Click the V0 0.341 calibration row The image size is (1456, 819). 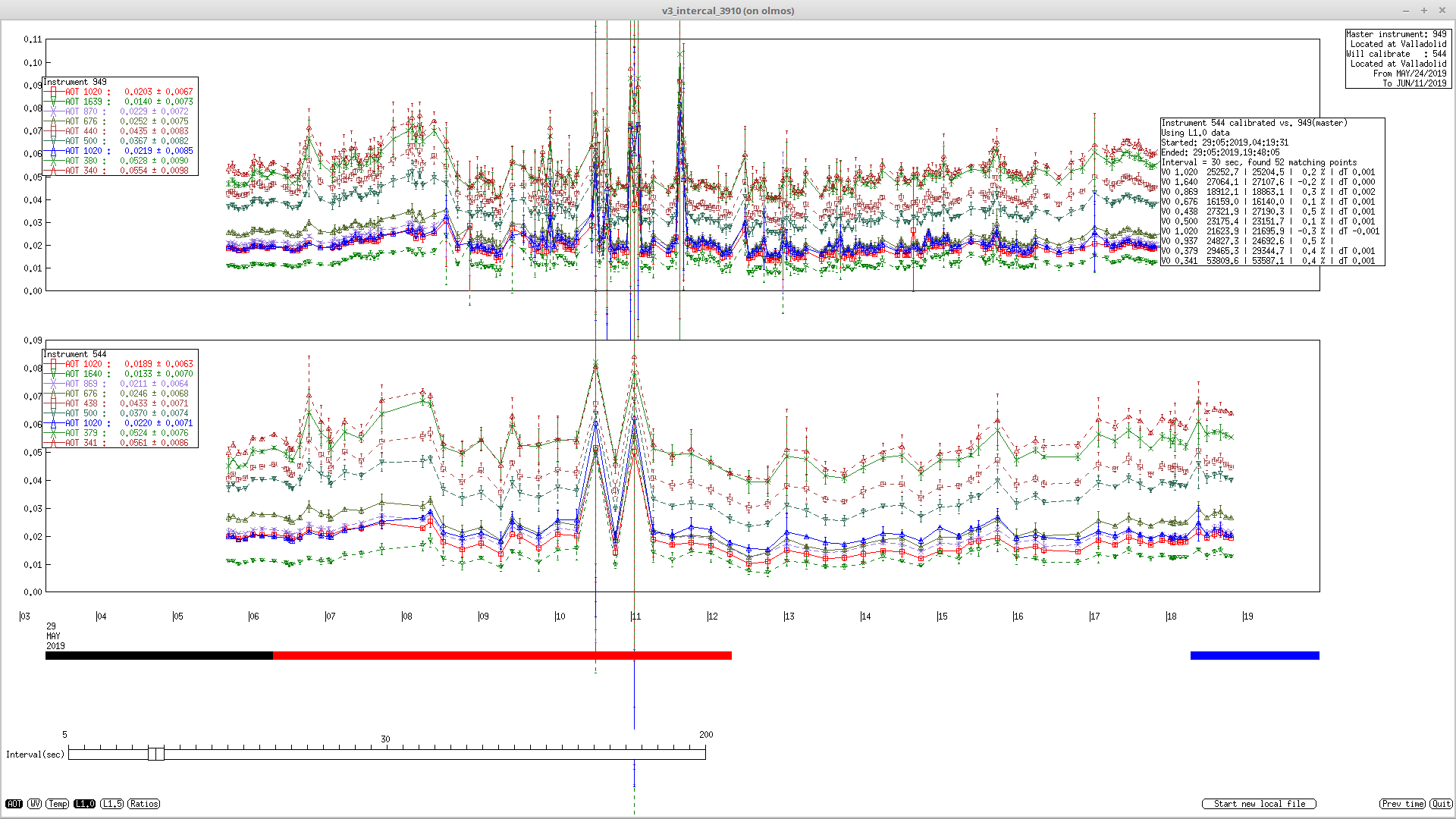[x=1269, y=261]
